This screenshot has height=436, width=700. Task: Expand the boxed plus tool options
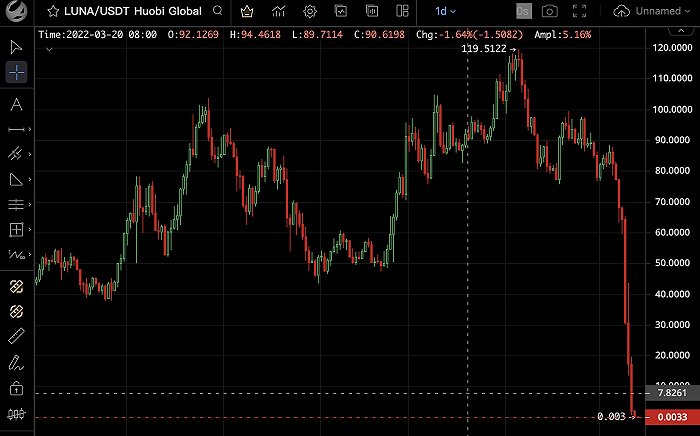[30, 229]
